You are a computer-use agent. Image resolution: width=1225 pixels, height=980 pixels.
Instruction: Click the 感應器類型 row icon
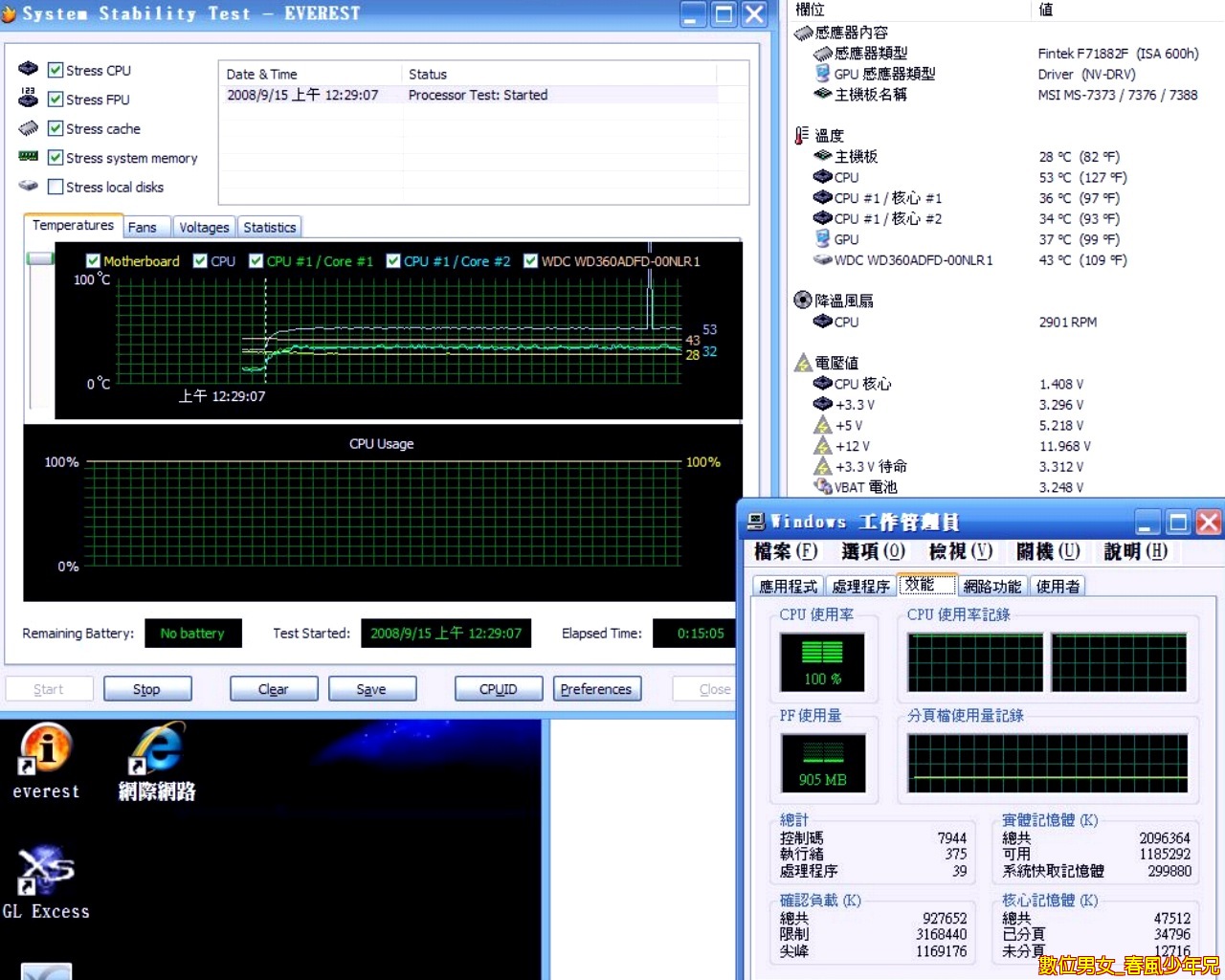tap(823, 54)
